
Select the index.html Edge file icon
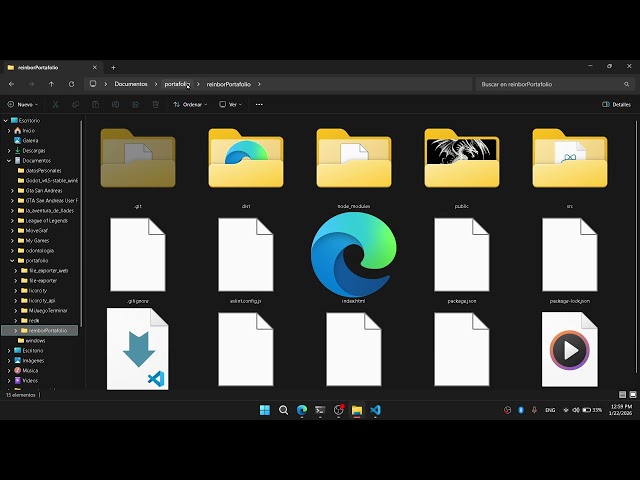pos(353,255)
